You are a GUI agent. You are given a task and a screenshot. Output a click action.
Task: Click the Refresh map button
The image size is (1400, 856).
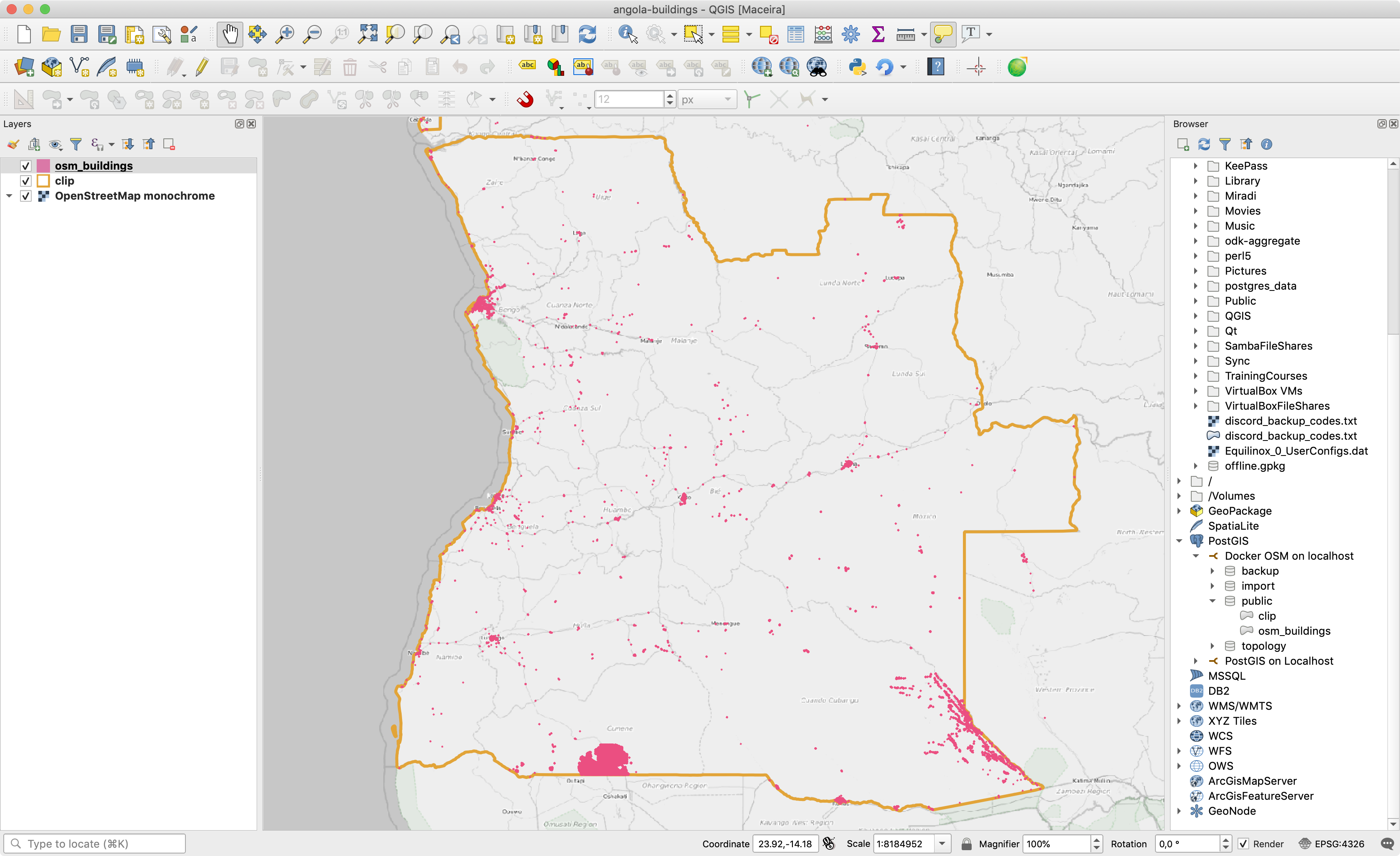pyautogui.click(x=587, y=34)
